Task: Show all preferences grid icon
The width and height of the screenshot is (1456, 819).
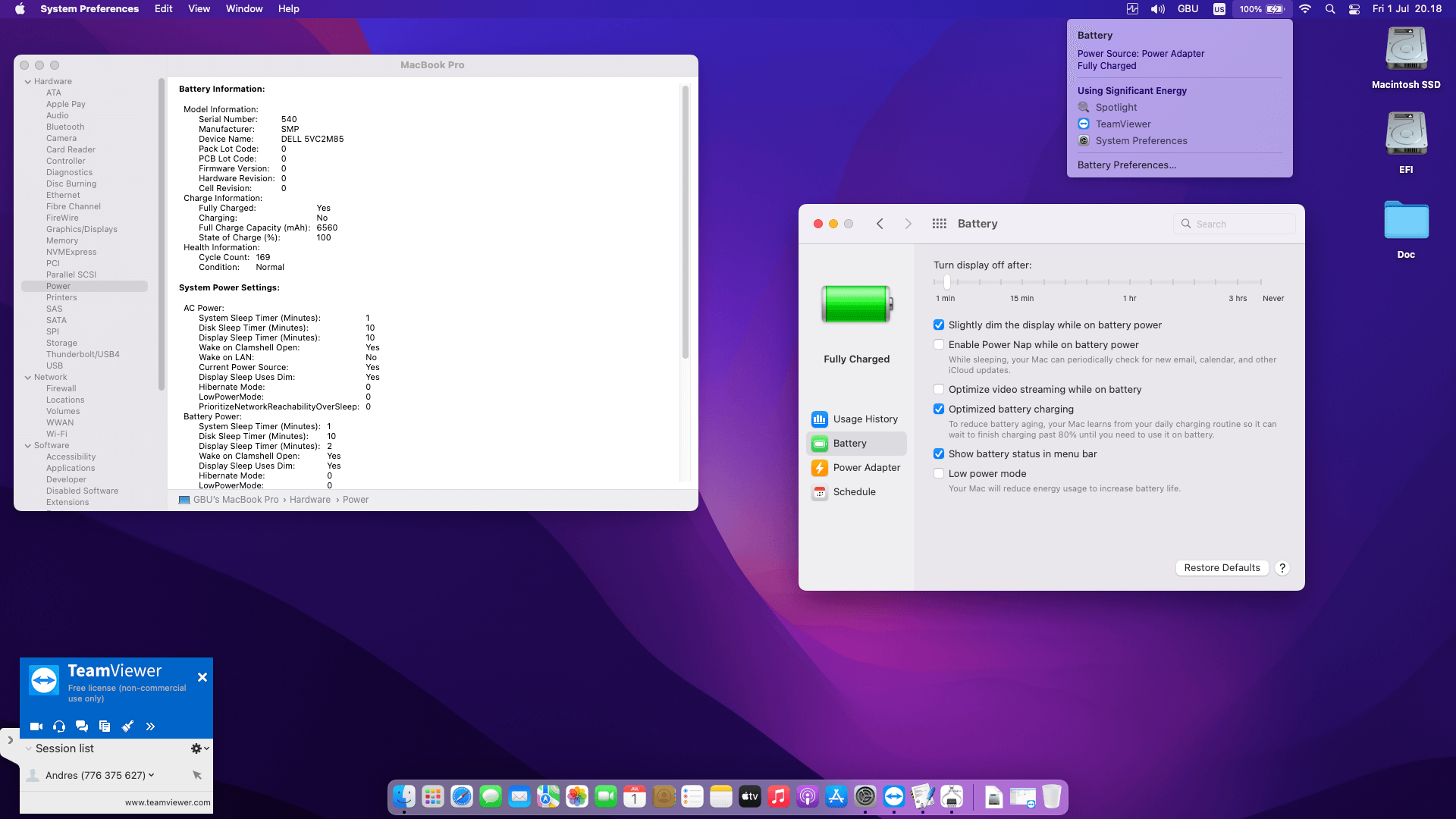Action: coord(939,224)
